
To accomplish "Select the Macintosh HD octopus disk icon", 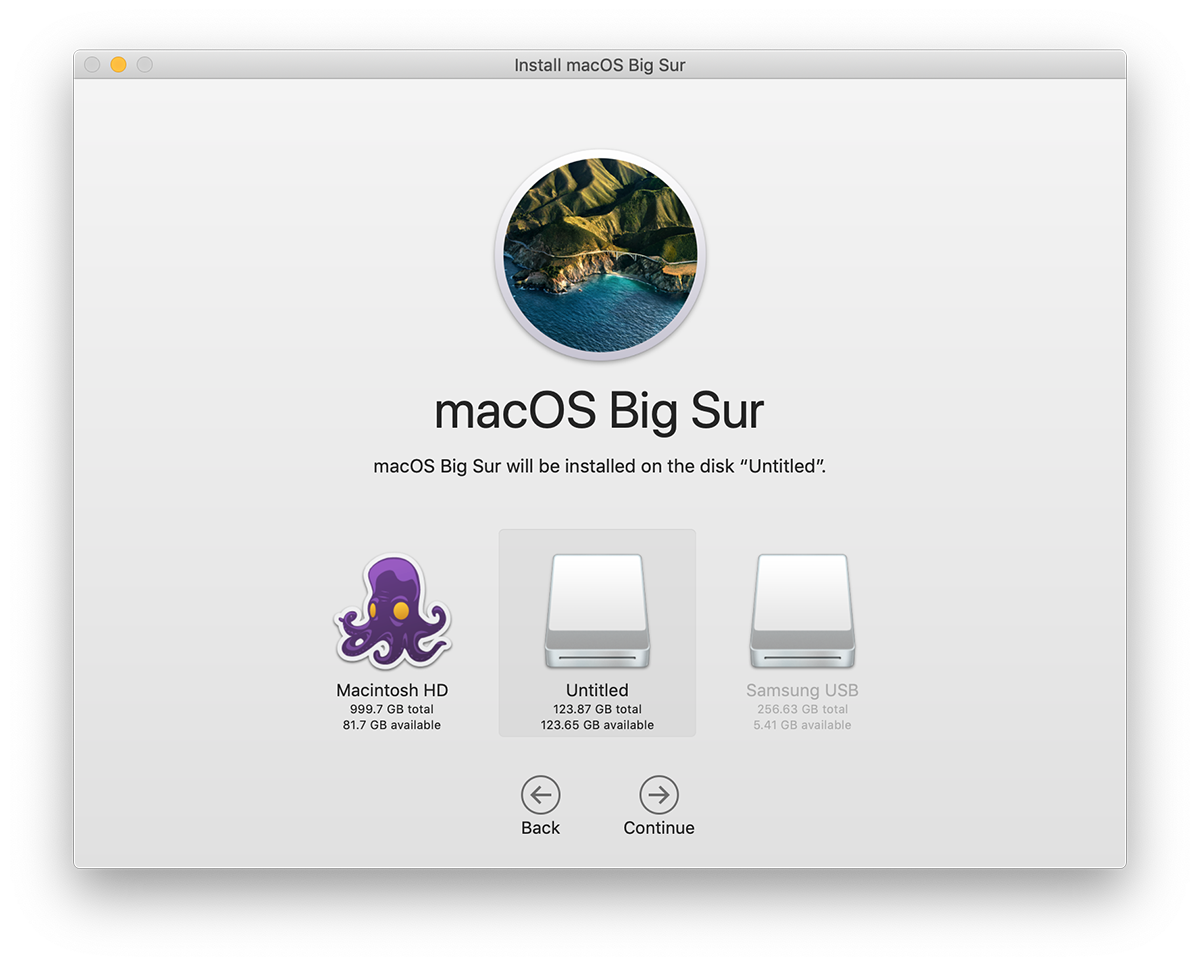I will tap(392, 611).
